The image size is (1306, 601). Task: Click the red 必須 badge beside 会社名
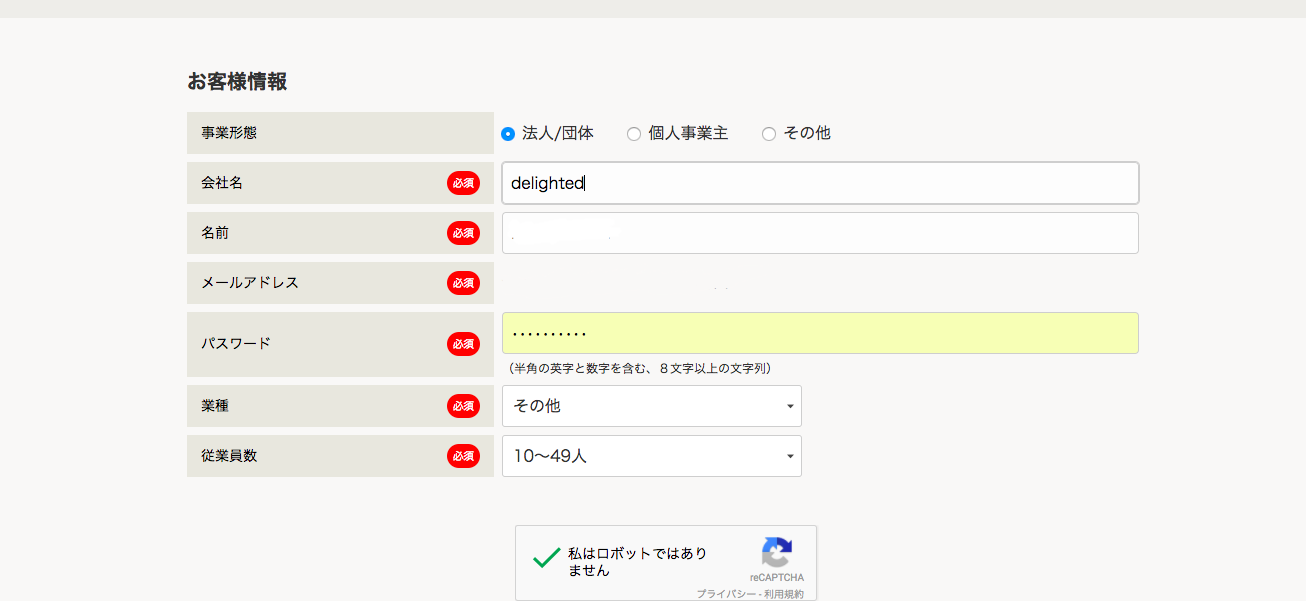click(x=463, y=183)
